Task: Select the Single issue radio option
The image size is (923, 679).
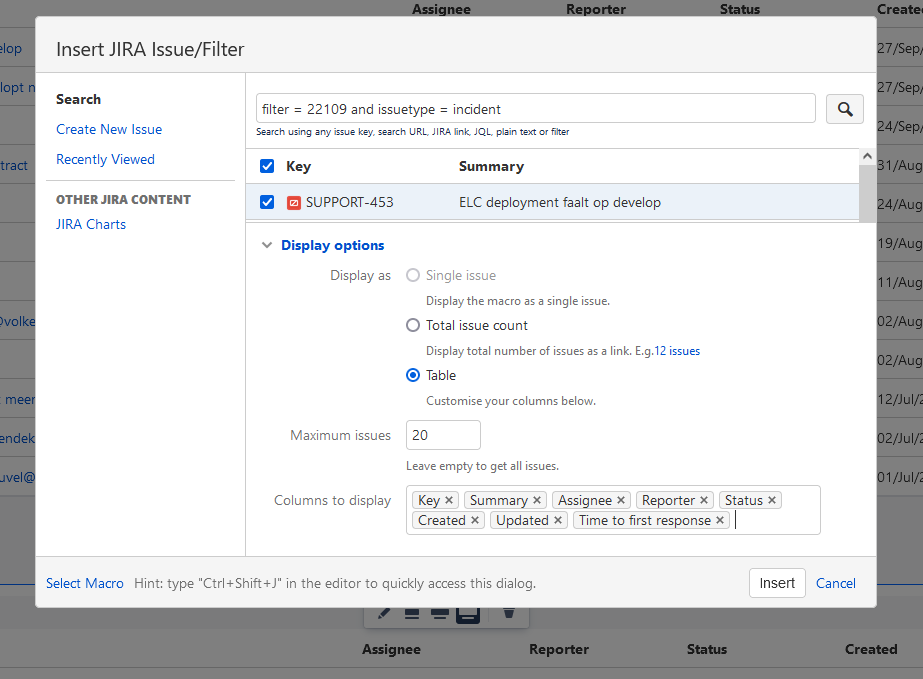Action: click(413, 276)
